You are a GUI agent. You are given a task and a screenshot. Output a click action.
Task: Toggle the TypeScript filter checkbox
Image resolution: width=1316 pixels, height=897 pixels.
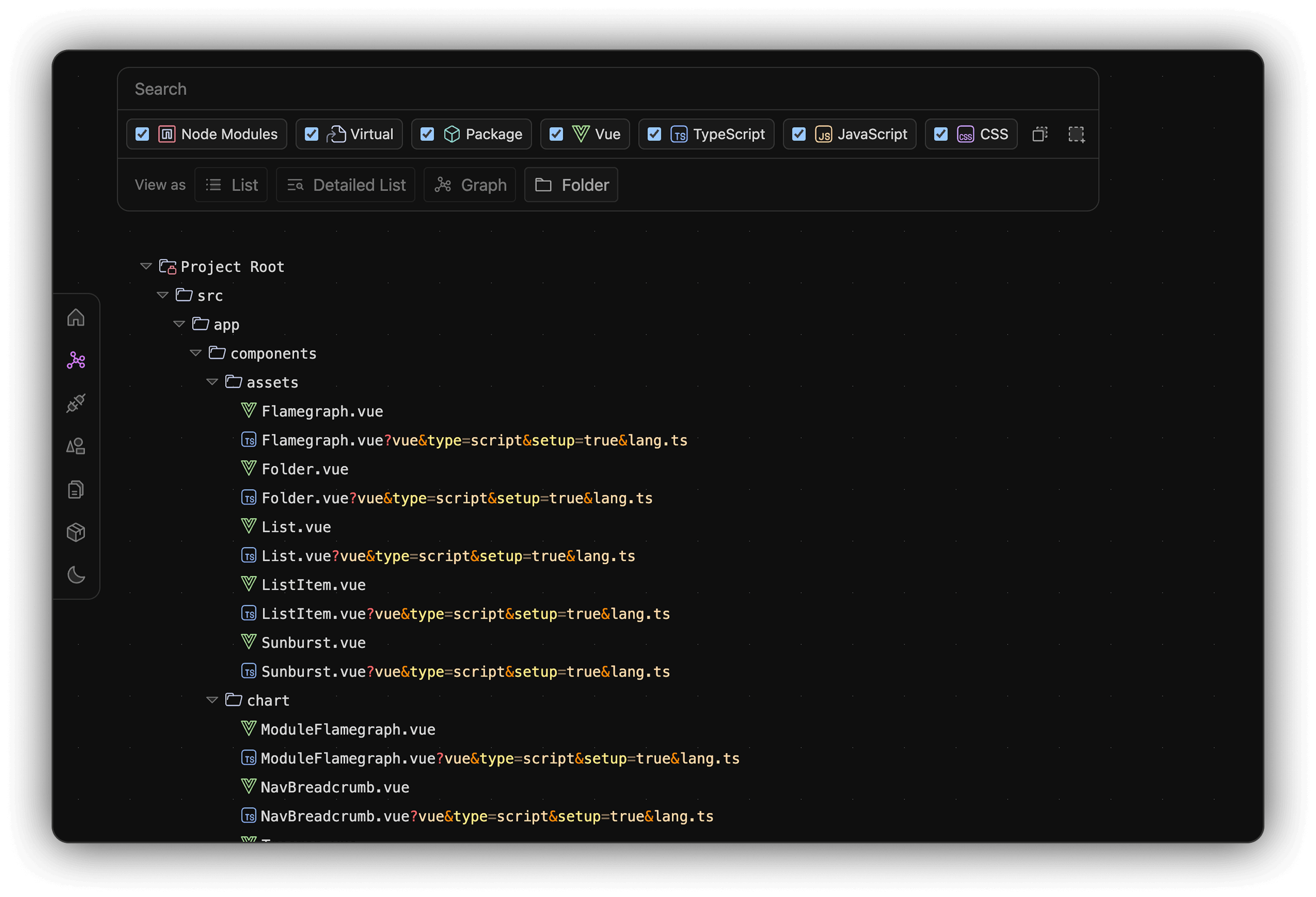654,134
